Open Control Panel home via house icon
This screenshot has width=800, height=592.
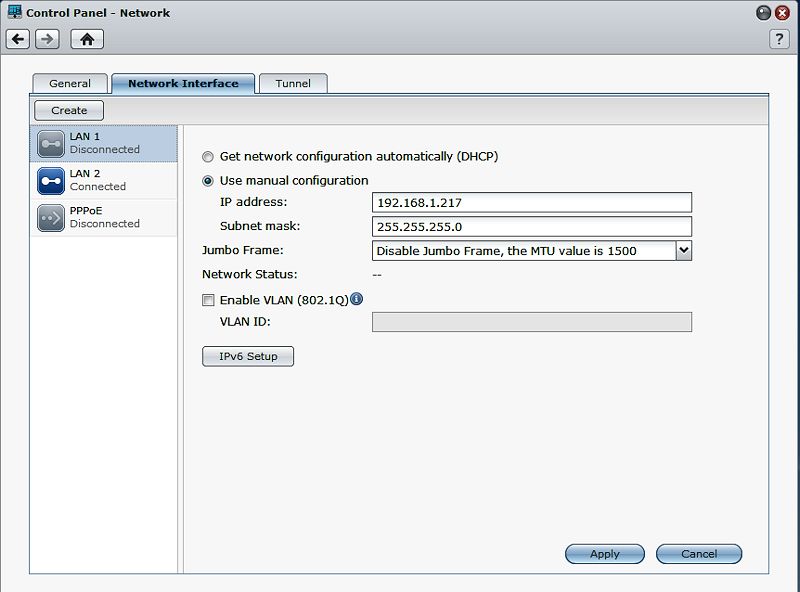87,39
